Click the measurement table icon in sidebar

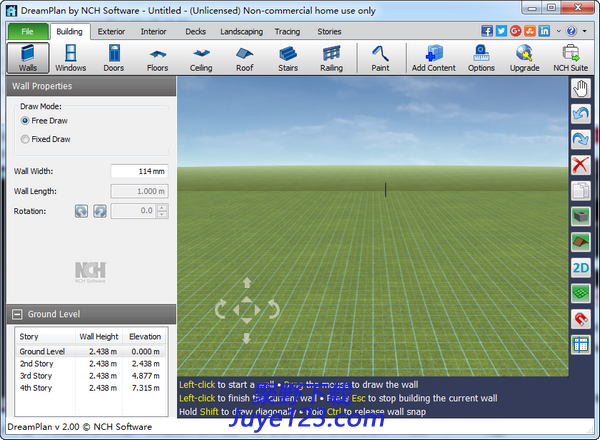point(581,345)
